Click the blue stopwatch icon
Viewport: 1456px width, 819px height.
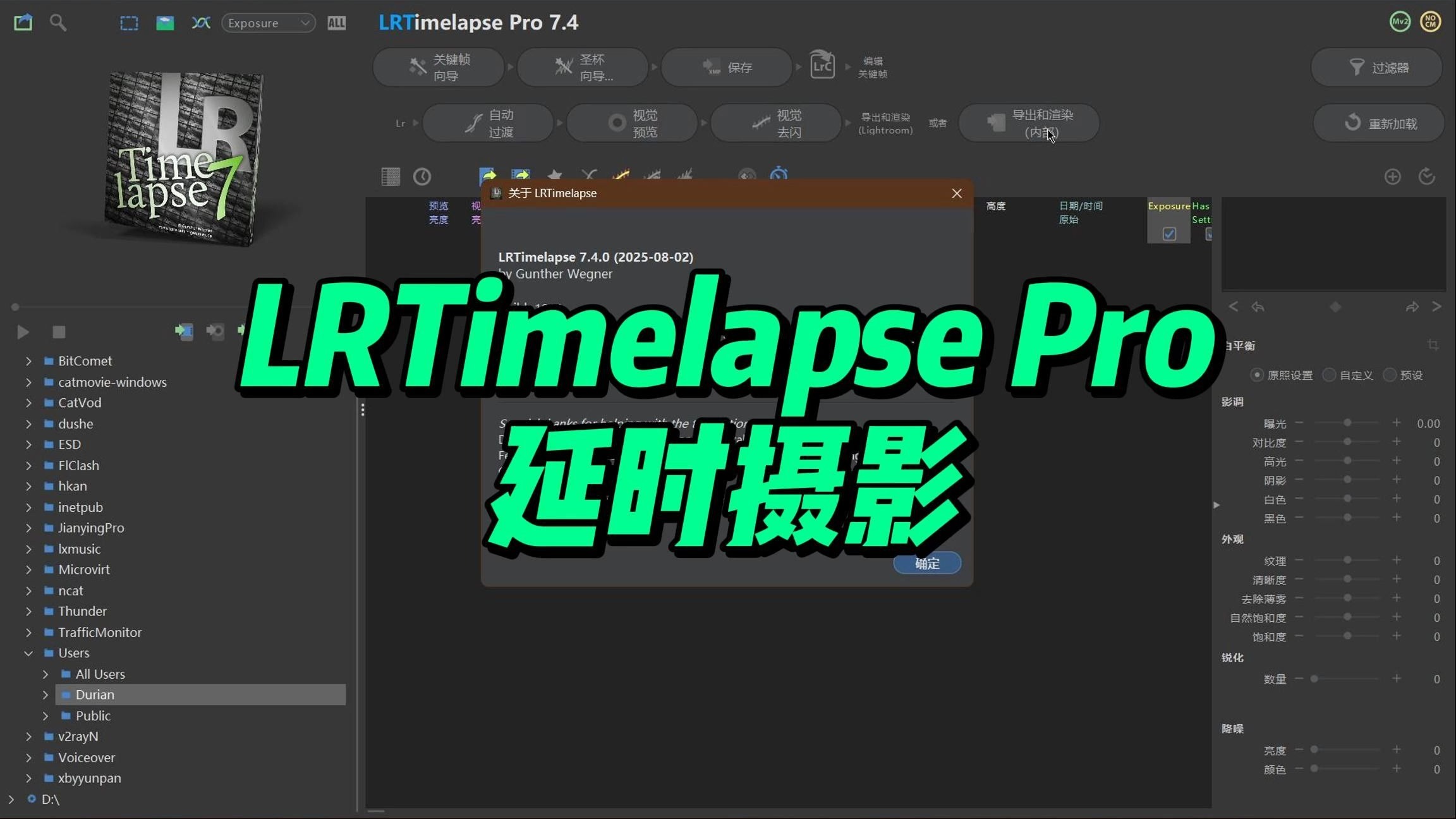[779, 174]
